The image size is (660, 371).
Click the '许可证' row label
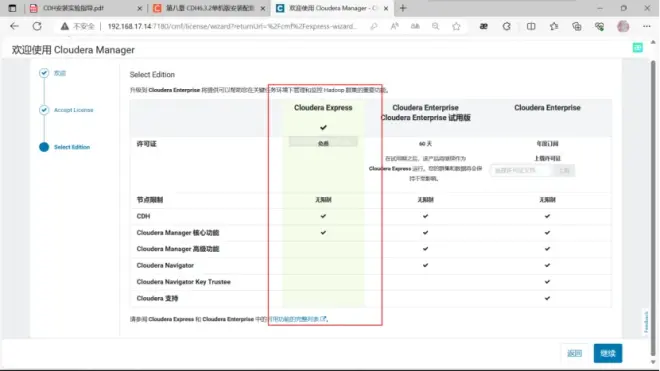pyautogui.click(x=146, y=144)
